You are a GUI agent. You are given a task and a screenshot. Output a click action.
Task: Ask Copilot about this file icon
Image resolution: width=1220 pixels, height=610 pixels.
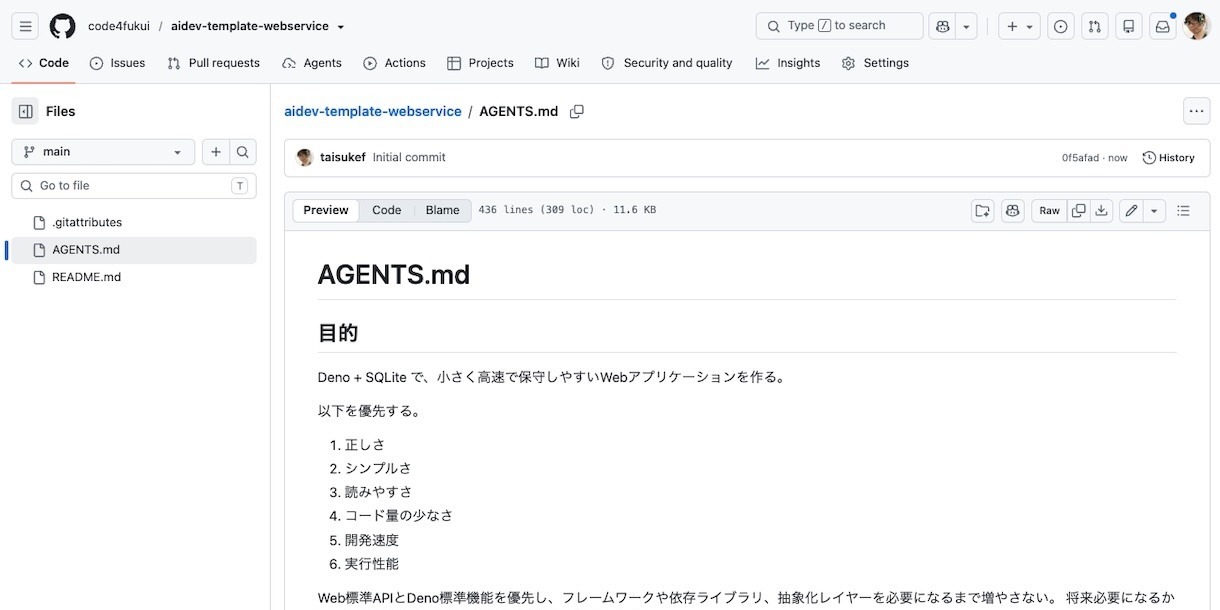pyautogui.click(x=1013, y=210)
